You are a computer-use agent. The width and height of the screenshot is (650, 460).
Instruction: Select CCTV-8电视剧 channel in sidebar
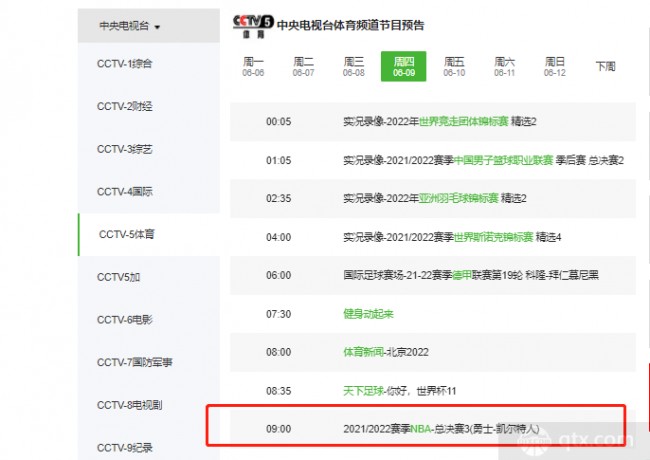click(x=148, y=405)
